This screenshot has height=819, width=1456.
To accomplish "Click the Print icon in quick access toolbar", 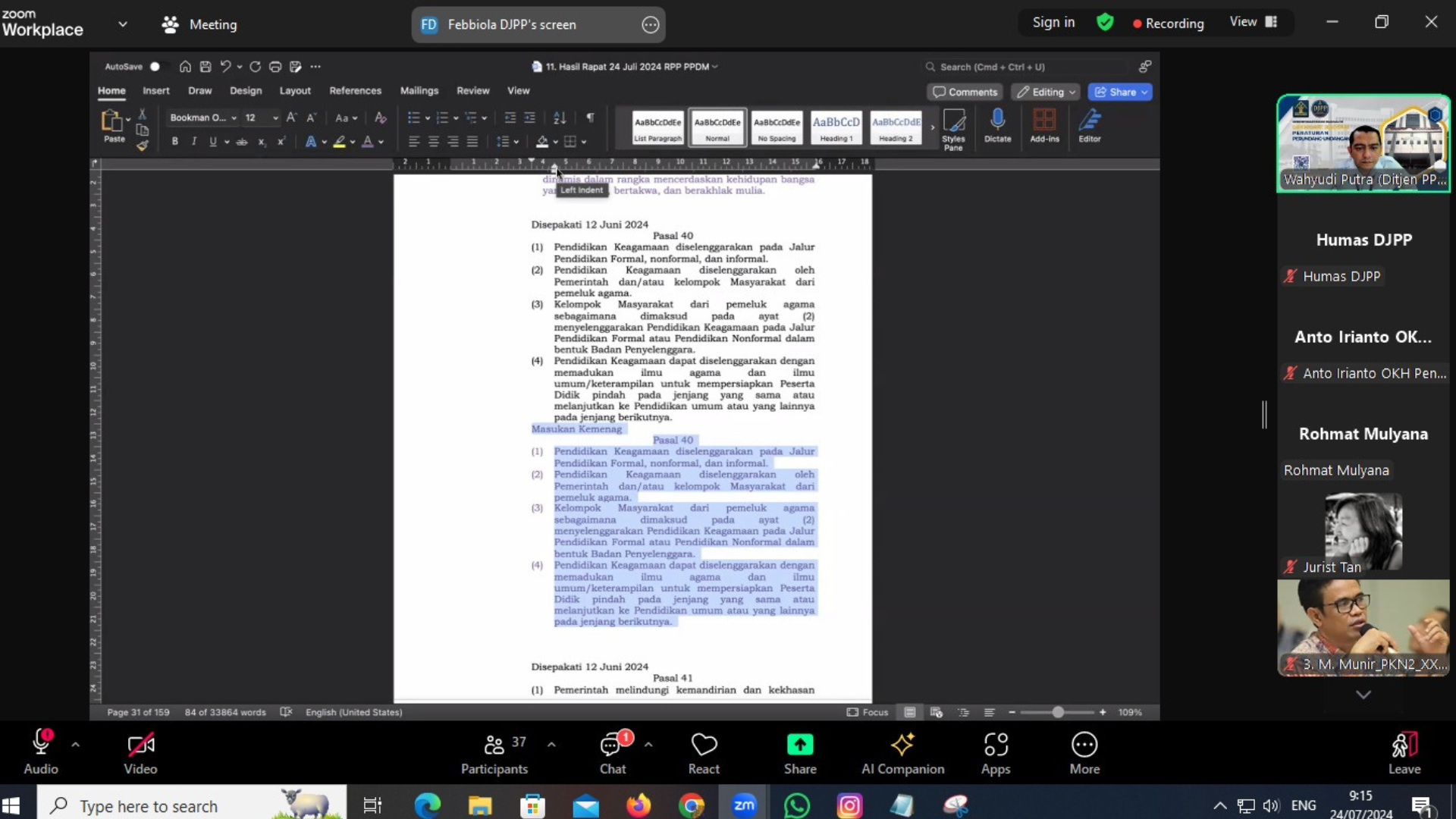I will 275,67.
